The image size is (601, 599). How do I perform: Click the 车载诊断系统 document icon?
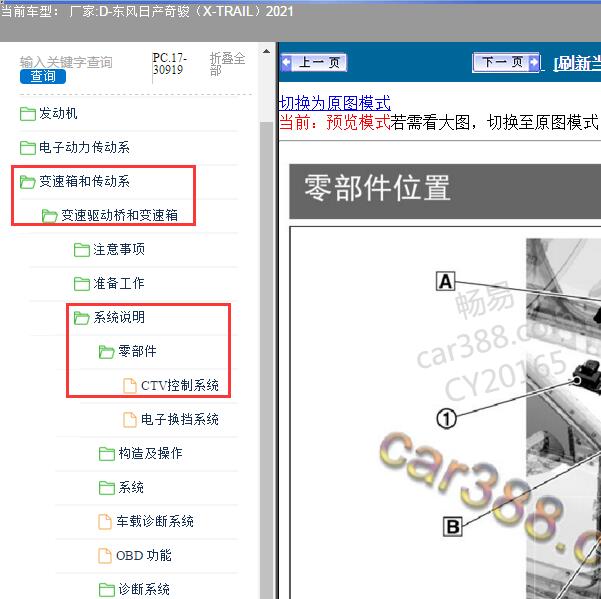[x=105, y=522]
